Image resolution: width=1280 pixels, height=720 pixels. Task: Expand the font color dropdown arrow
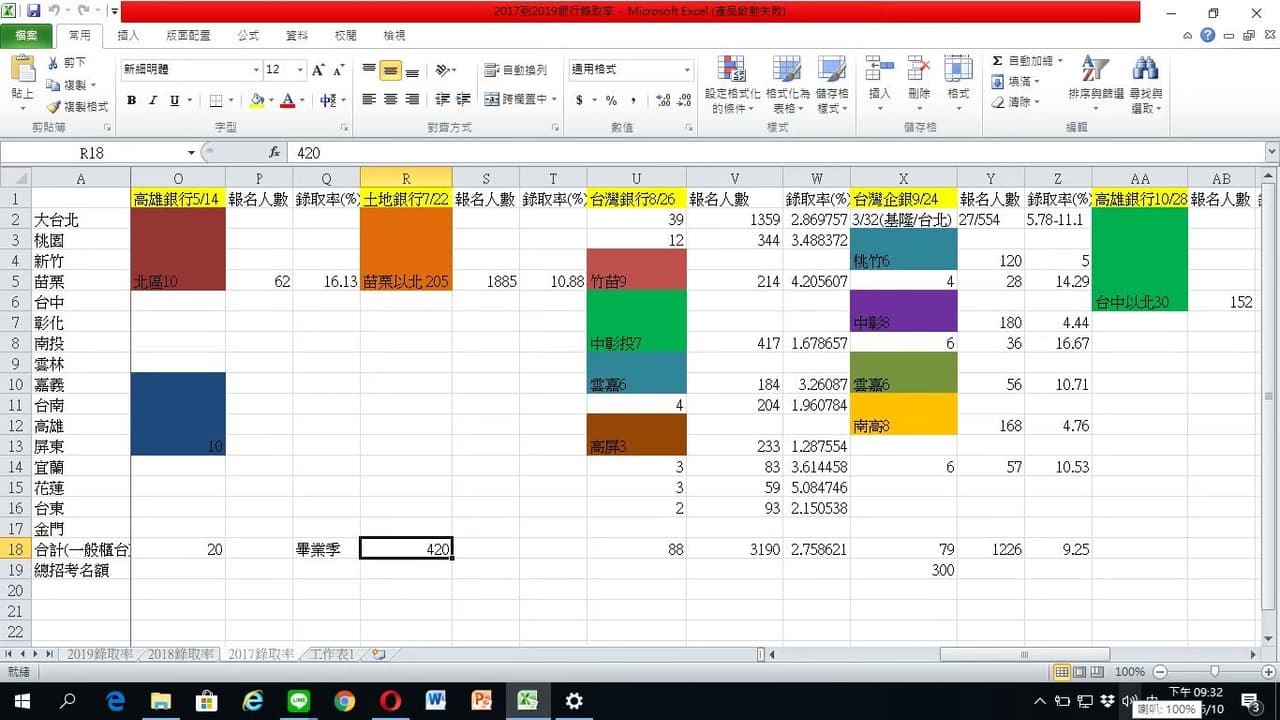coord(302,100)
